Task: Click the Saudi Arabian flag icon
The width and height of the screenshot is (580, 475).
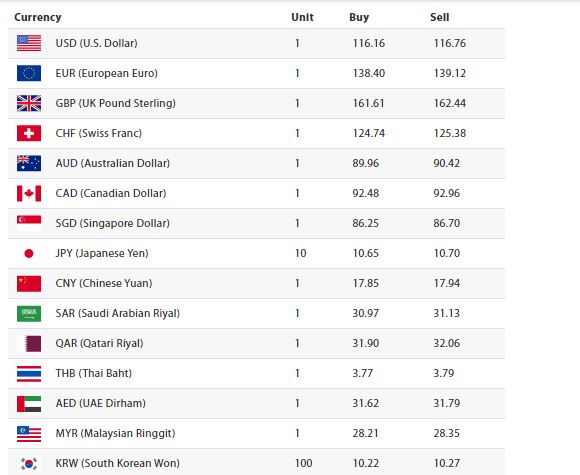Action: pos(29,313)
